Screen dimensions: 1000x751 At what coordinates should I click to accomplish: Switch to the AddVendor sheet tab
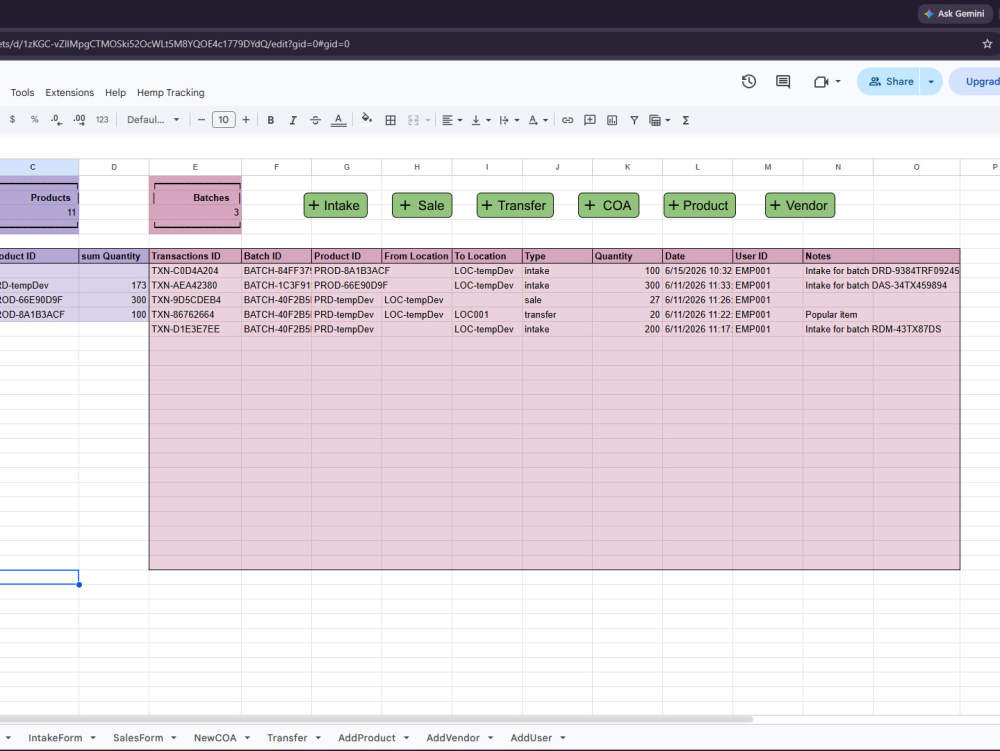[x=453, y=738]
